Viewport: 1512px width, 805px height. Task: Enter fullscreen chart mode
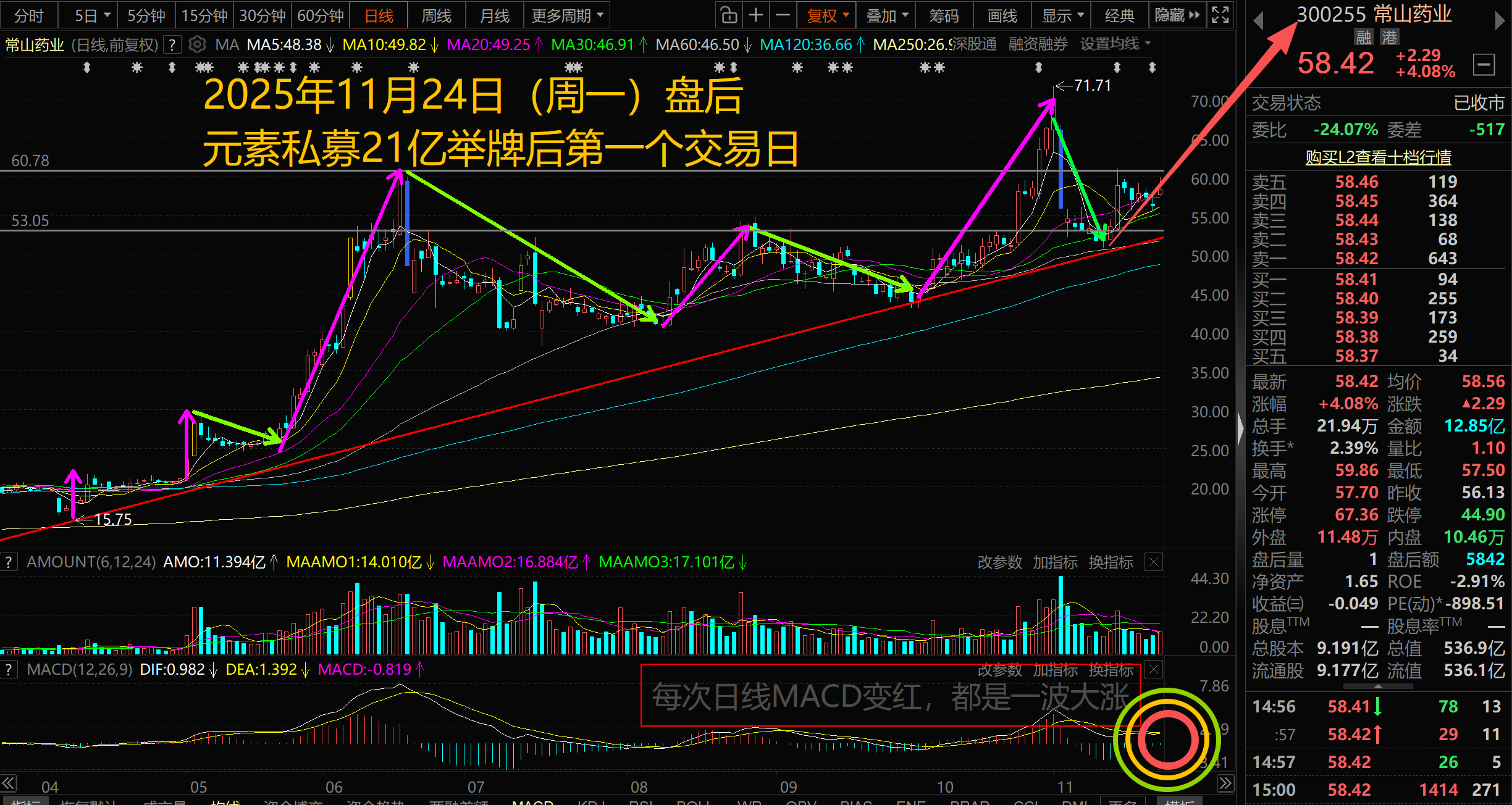1220,15
